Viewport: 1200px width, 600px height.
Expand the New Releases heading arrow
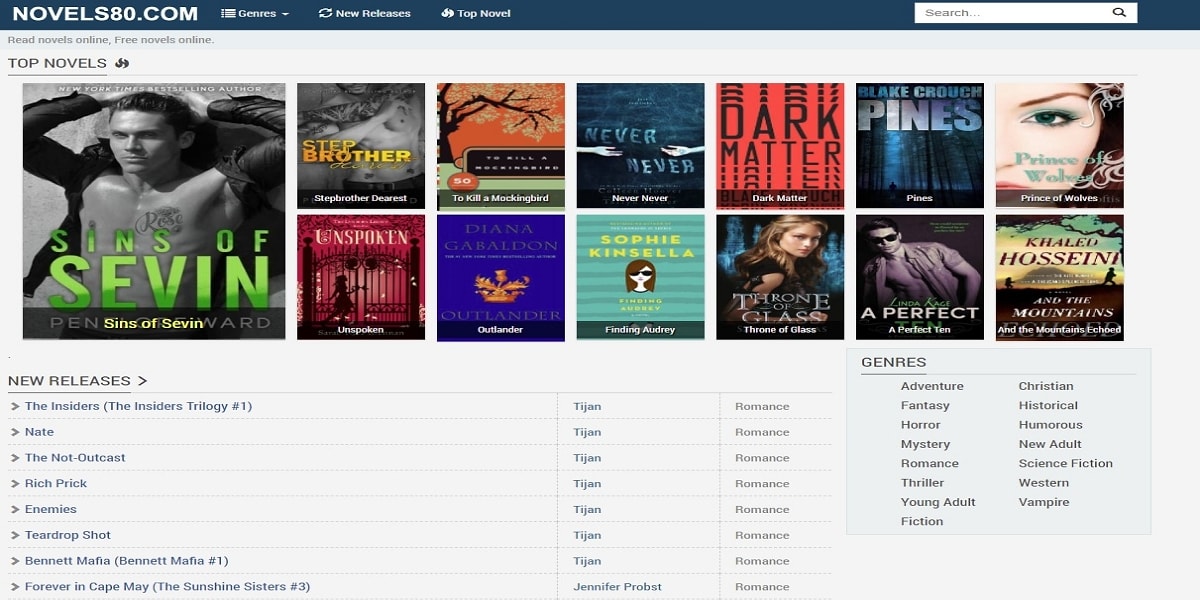click(x=142, y=381)
